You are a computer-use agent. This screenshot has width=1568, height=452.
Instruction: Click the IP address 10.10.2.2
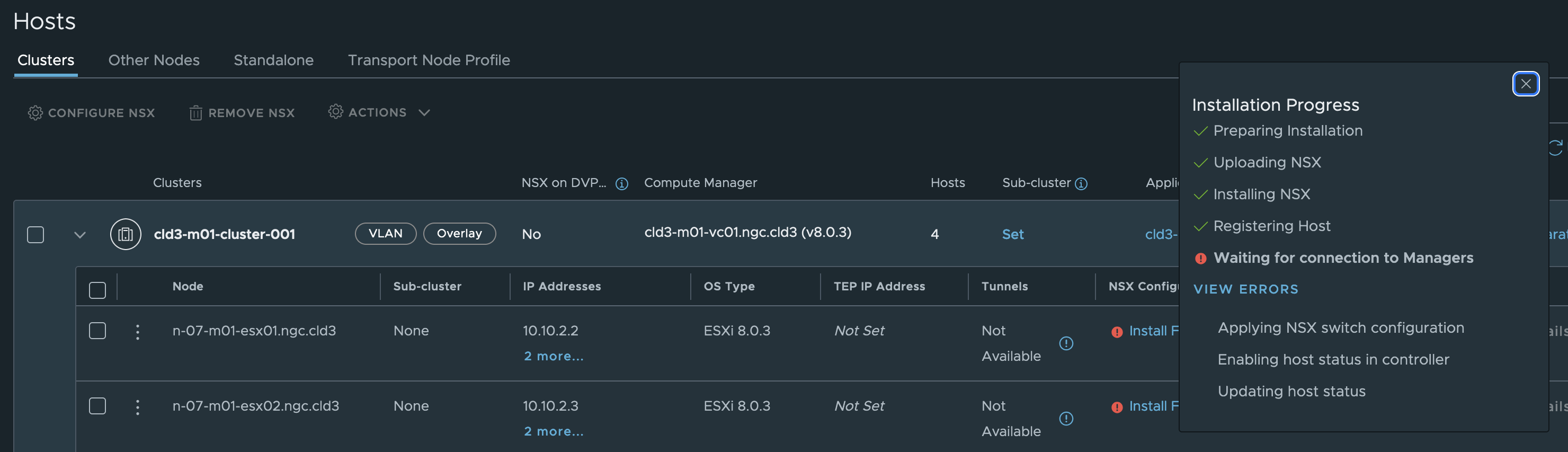550,331
